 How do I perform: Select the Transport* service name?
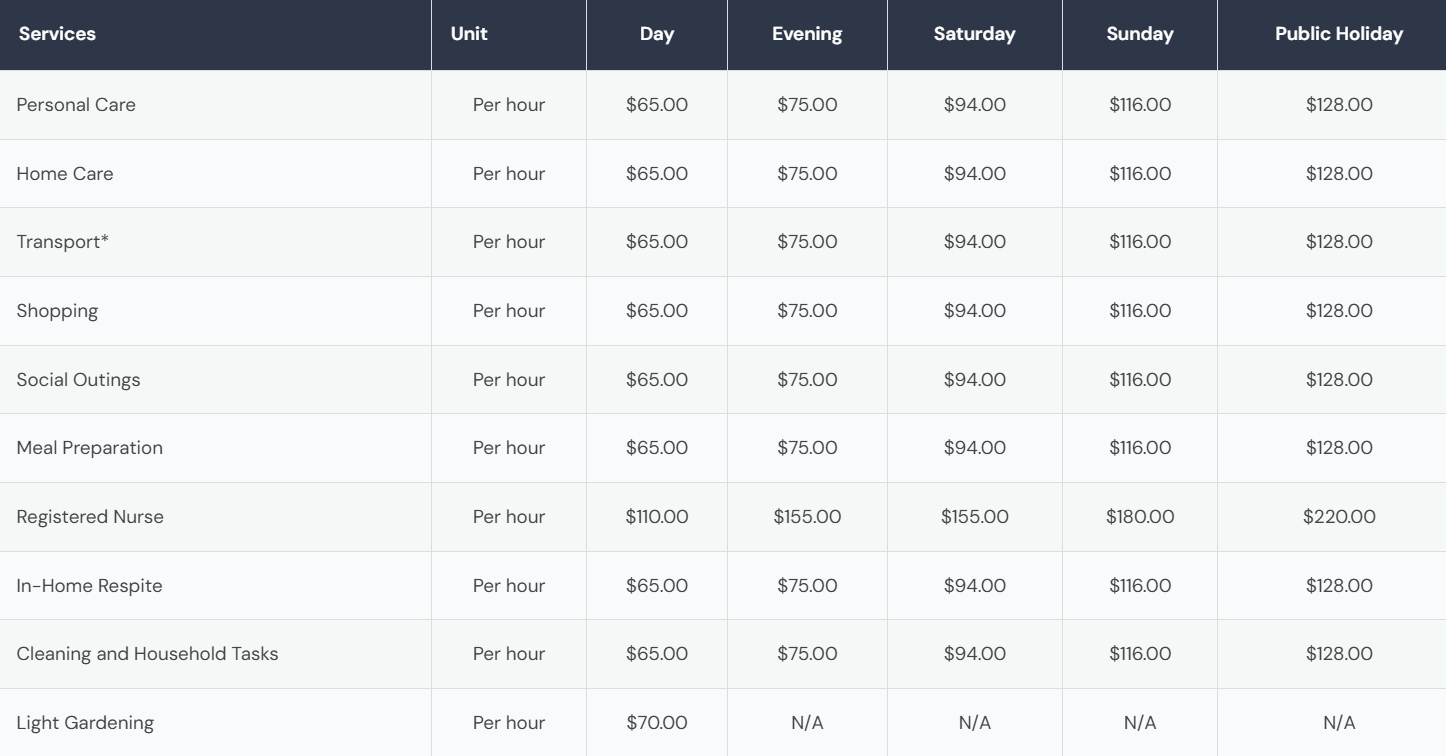(63, 242)
